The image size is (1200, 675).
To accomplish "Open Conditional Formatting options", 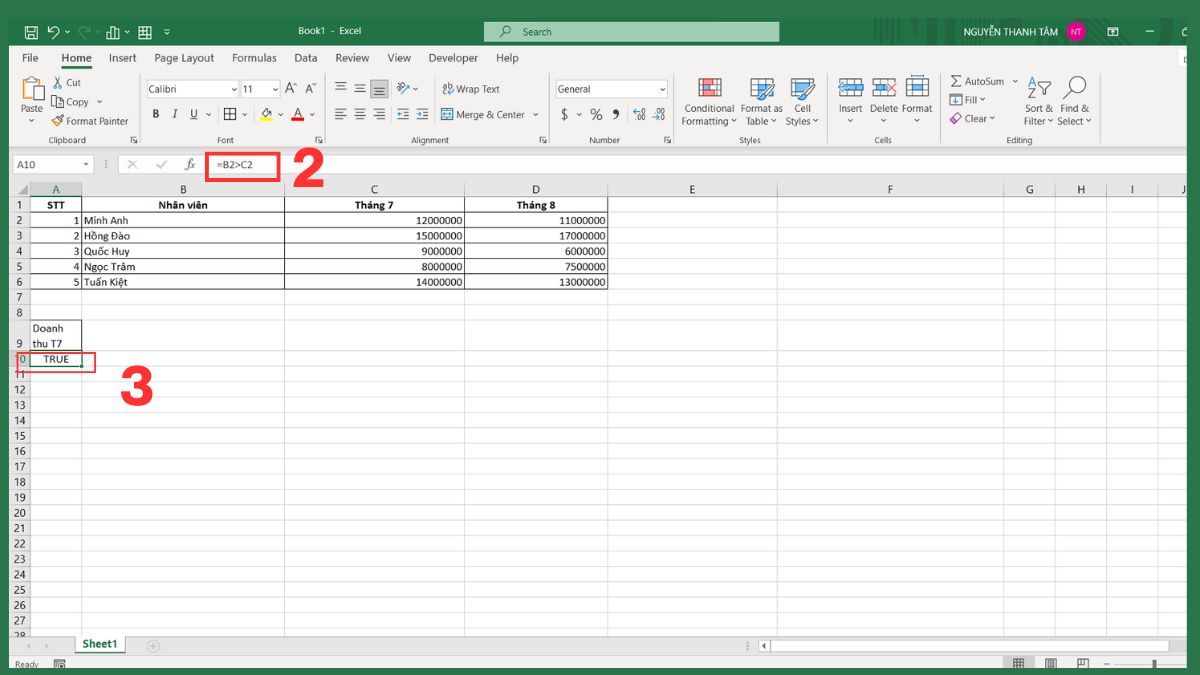I will click(708, 101).
